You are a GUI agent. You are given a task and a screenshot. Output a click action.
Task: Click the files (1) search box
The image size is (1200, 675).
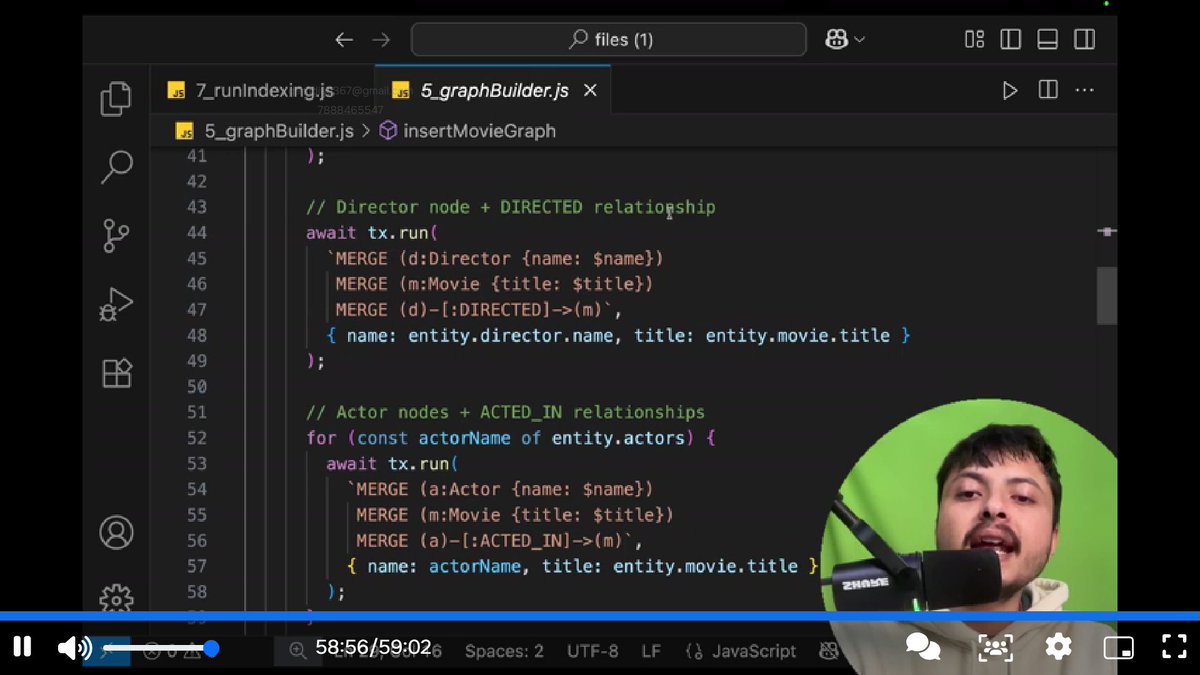608,40
